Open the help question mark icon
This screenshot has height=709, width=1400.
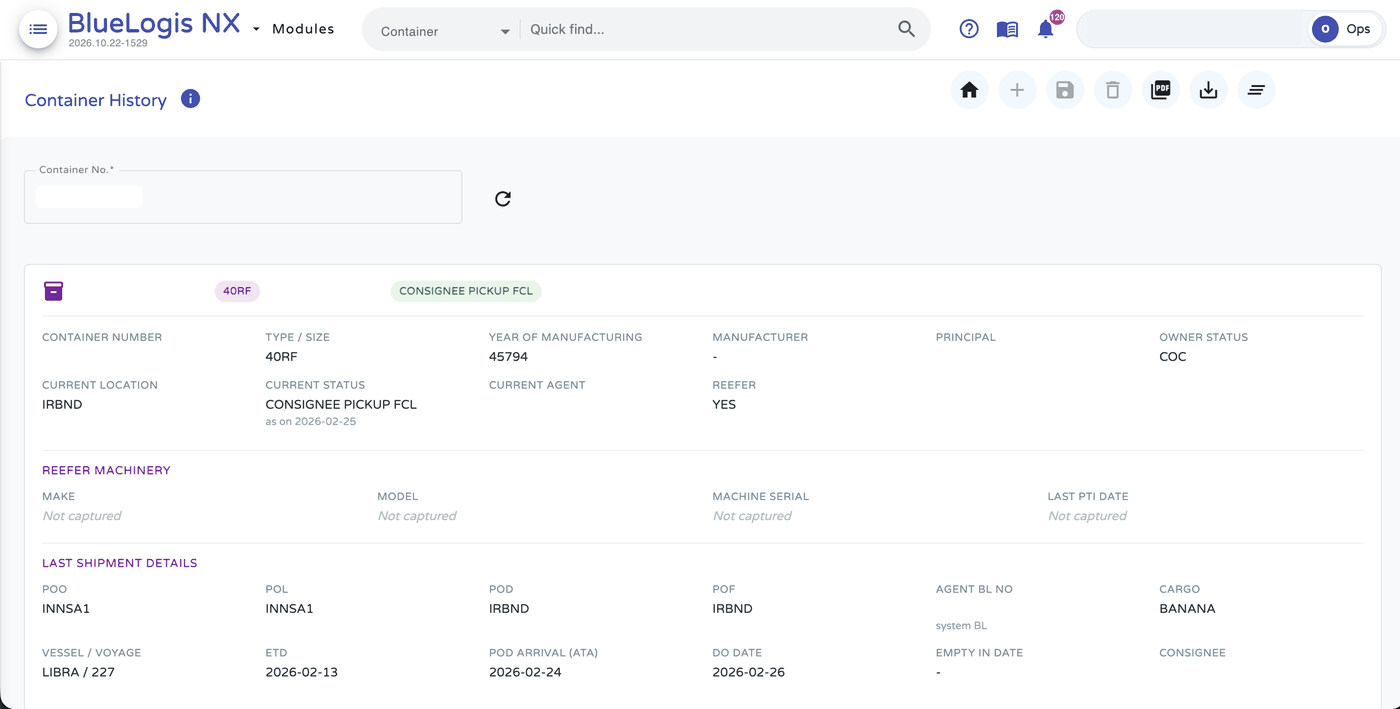click(x=969, y=29)
